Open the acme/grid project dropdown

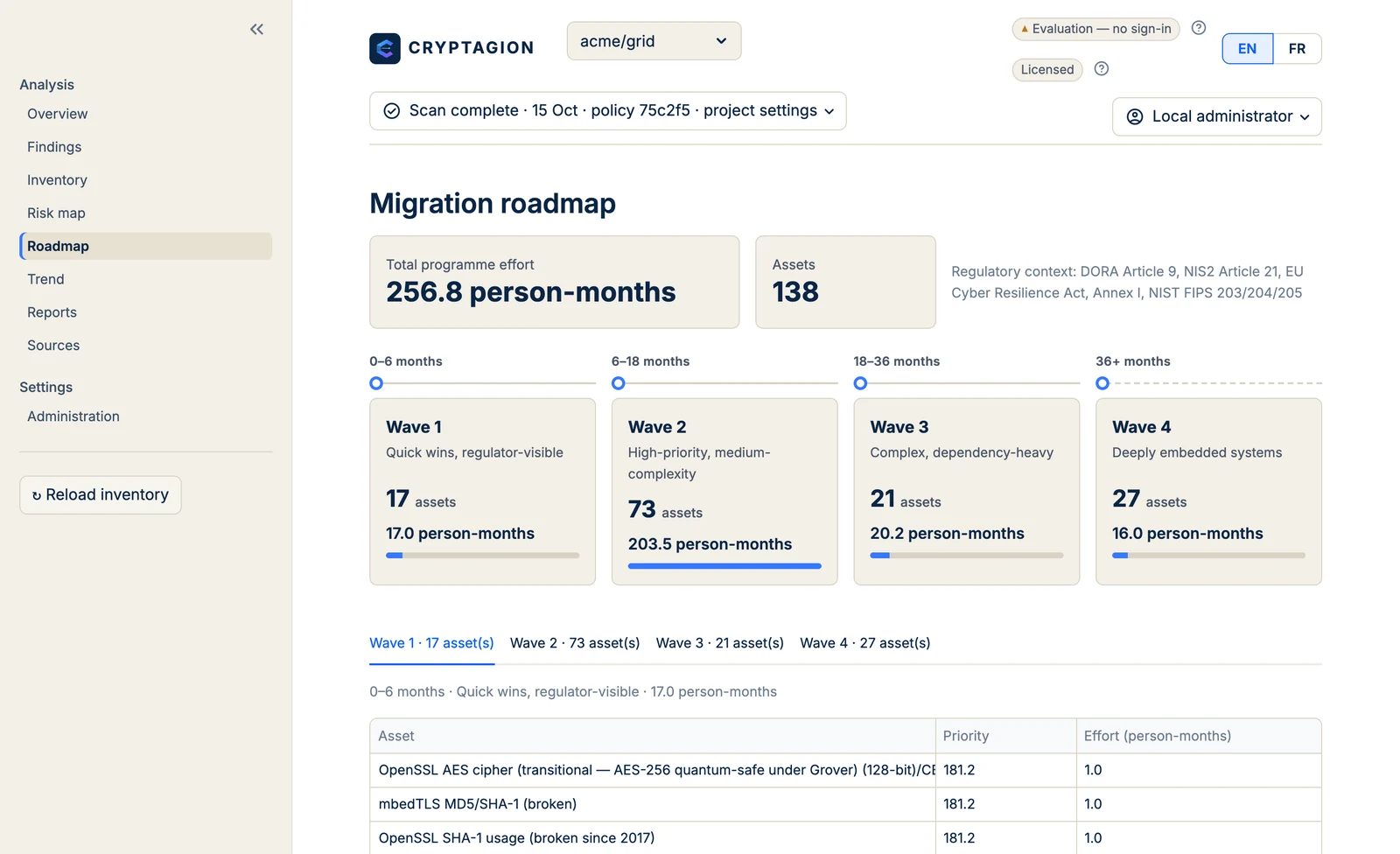click(654, 41)
